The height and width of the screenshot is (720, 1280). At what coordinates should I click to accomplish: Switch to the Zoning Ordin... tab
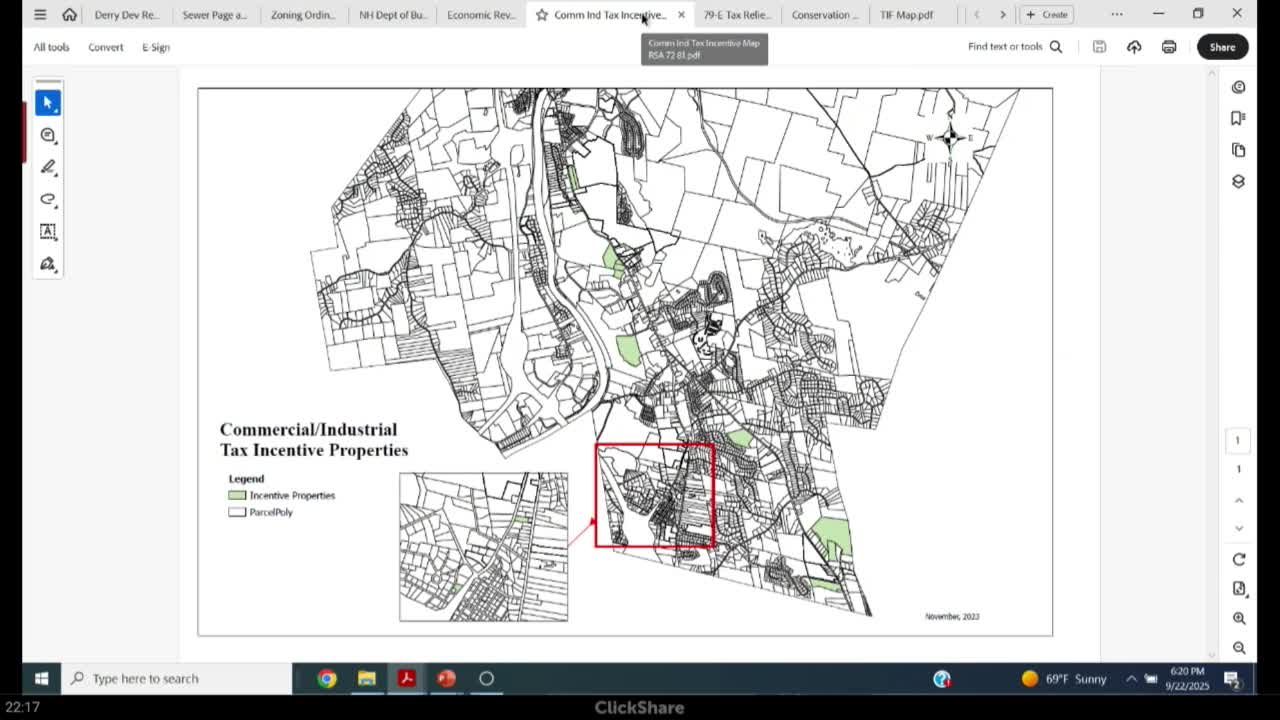click(302, 15)
